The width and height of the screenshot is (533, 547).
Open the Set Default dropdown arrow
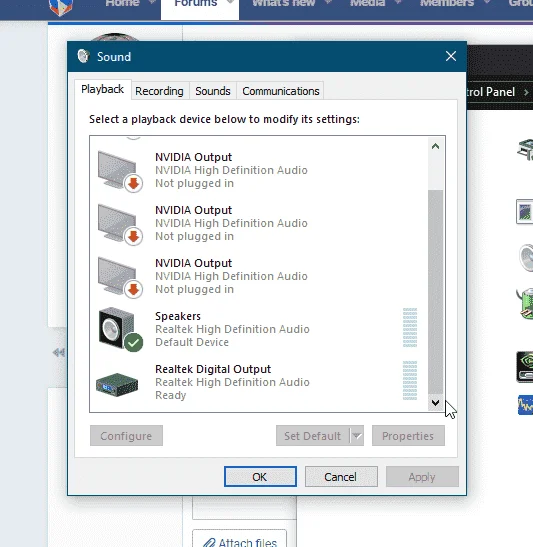click(x=357, y=436)
